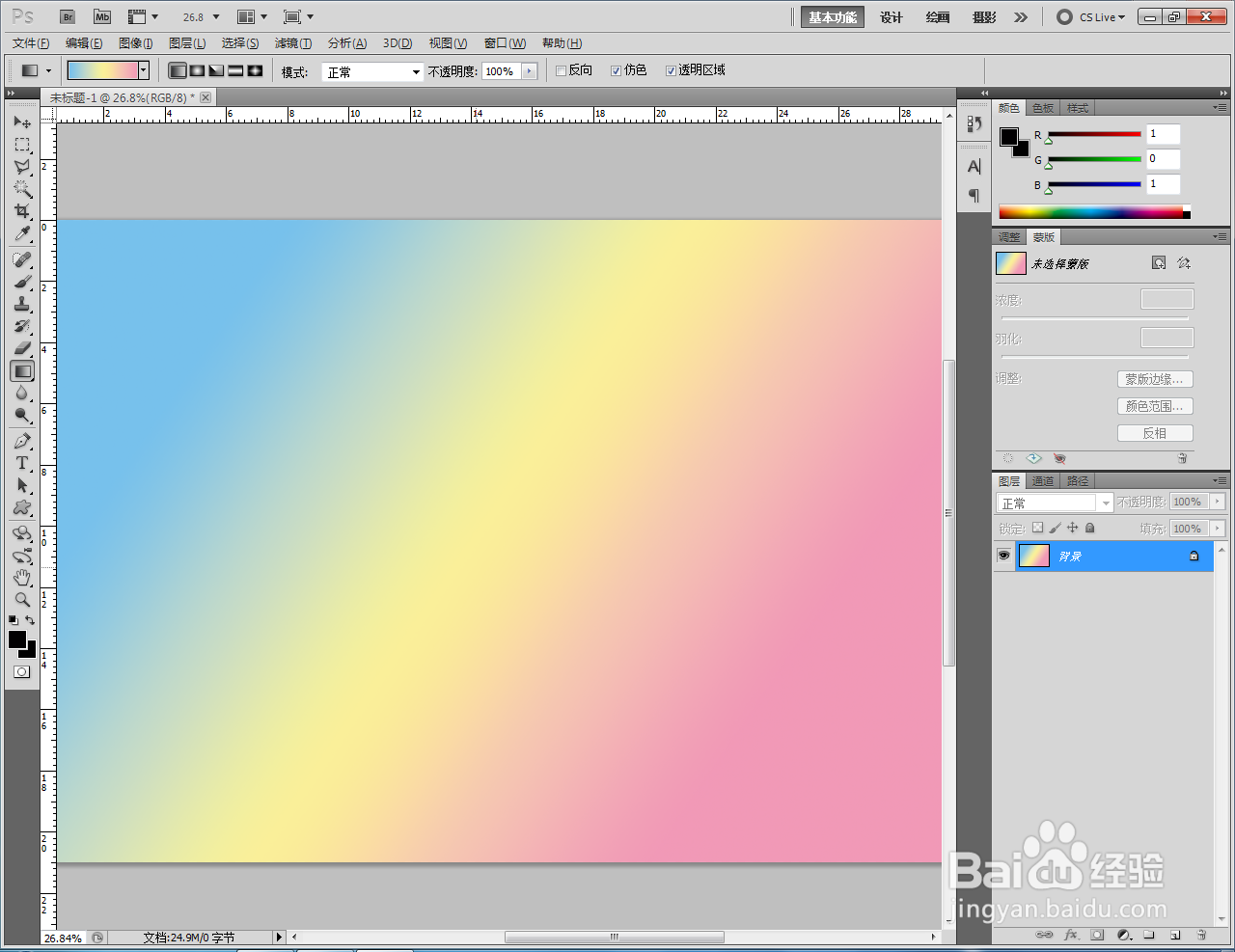Select the Dodge tool
The height and width of the screenshot is (952, 1235).
(x=22, y=416)
